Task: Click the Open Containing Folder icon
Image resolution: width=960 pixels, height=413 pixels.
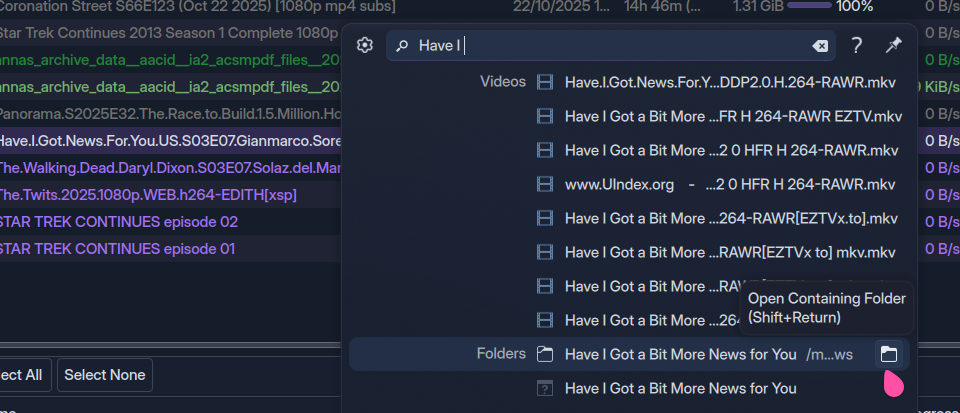Action: 888,354
